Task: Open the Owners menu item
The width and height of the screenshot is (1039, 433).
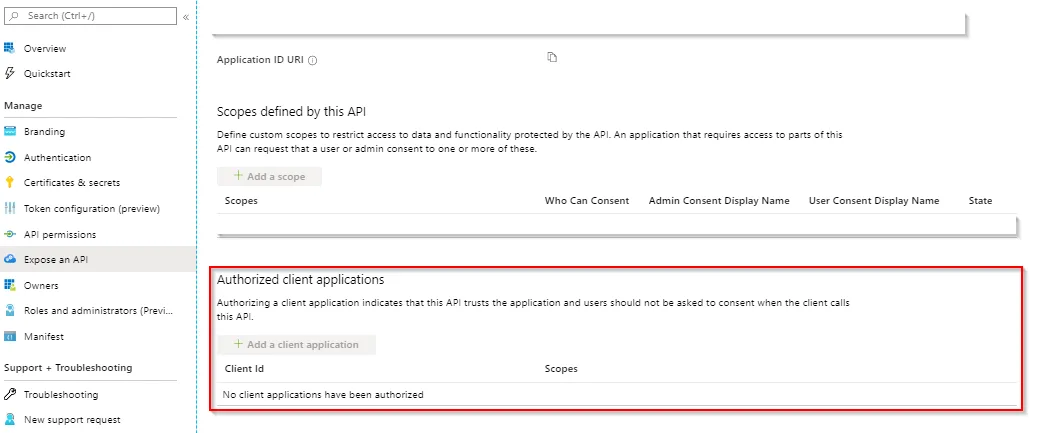Action: 41,285
